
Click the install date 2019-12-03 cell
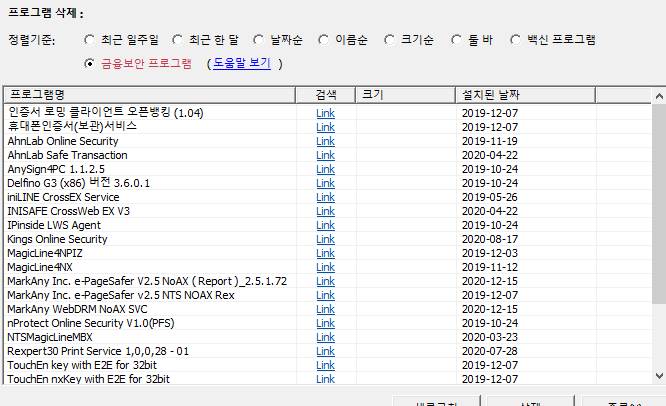pyautogui.click(x=490, y=253)
